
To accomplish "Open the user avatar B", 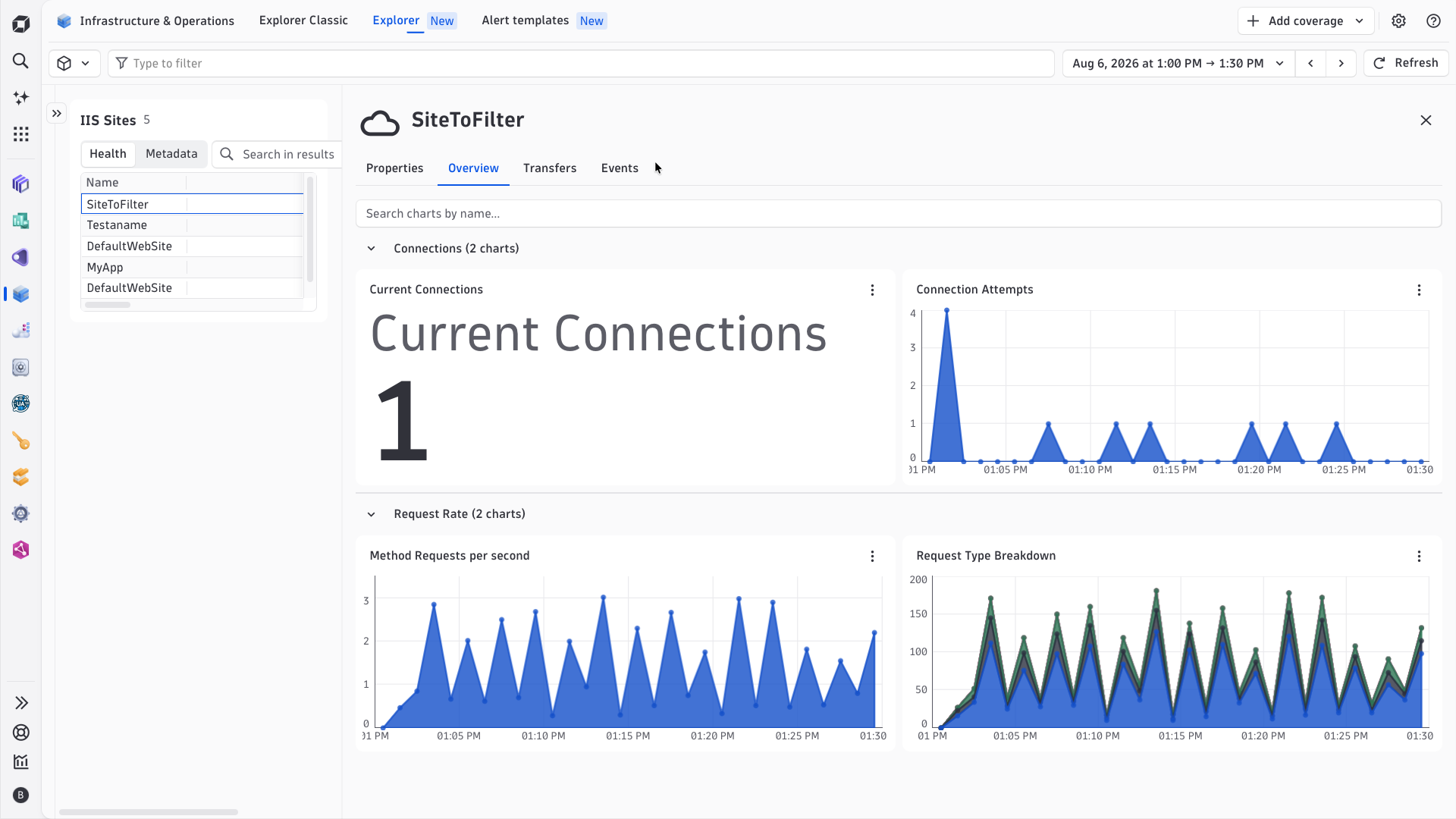I will pyautogui.click(x=21, y=795).
